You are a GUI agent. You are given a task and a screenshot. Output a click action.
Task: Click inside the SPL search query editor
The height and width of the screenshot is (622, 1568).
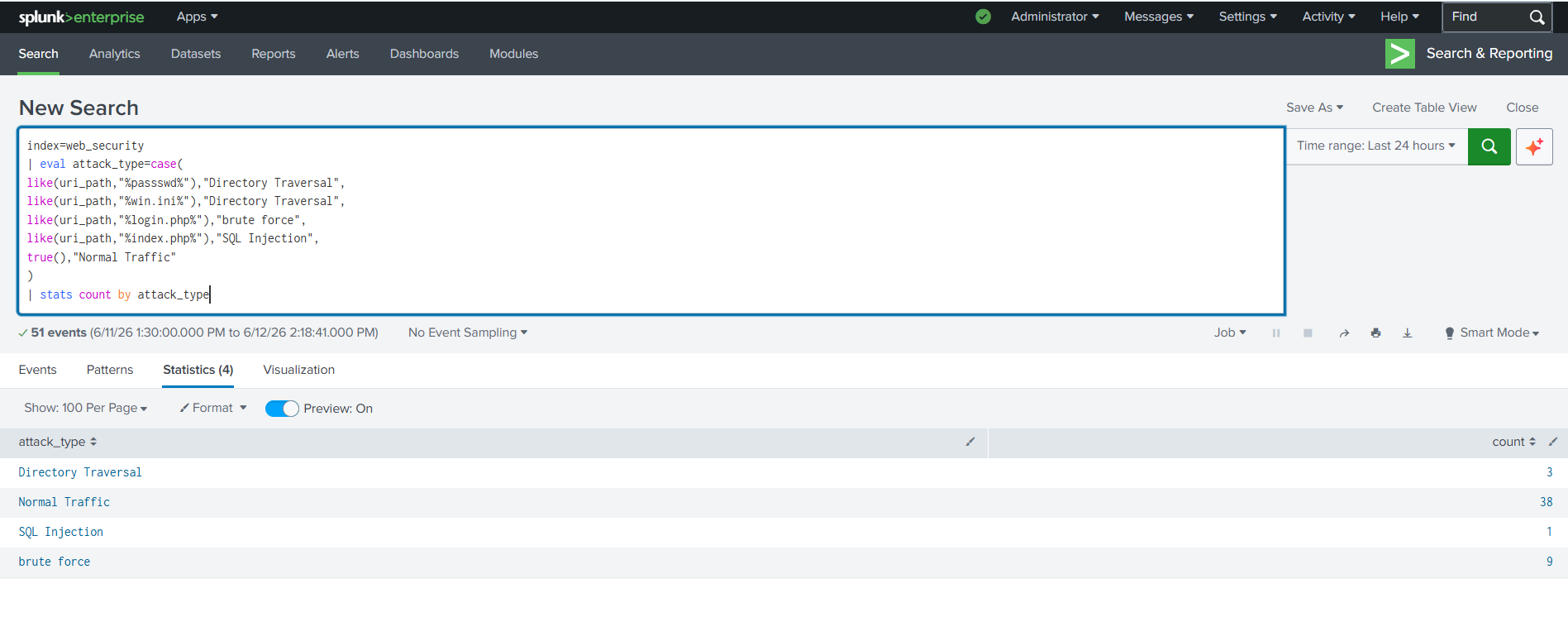651,220
